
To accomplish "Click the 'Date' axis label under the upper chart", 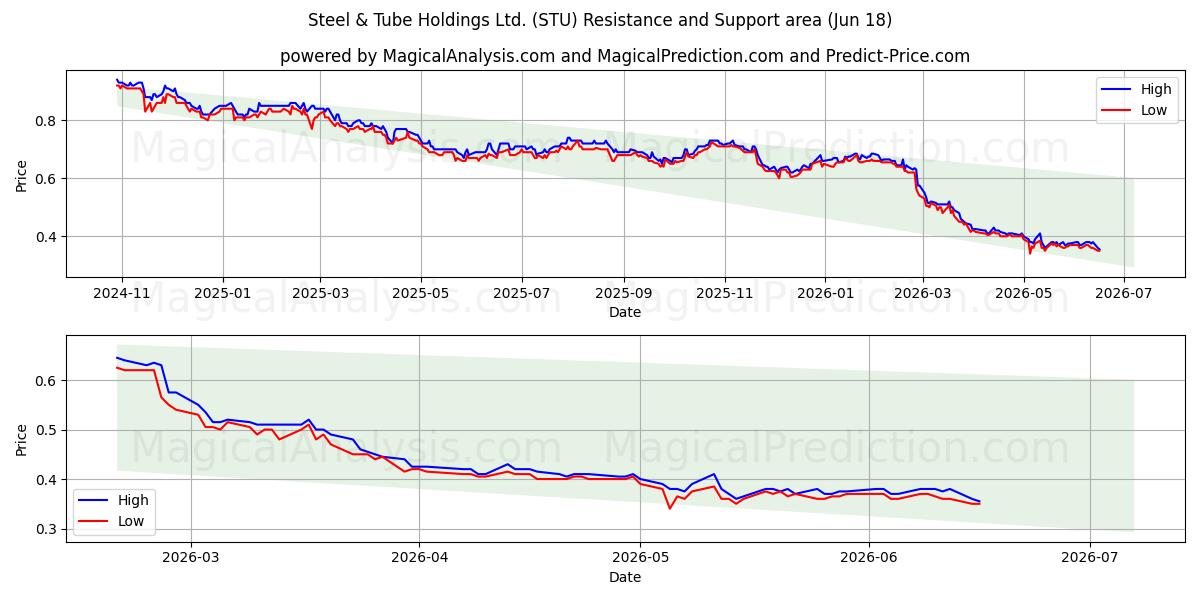I will click(625, 312).
